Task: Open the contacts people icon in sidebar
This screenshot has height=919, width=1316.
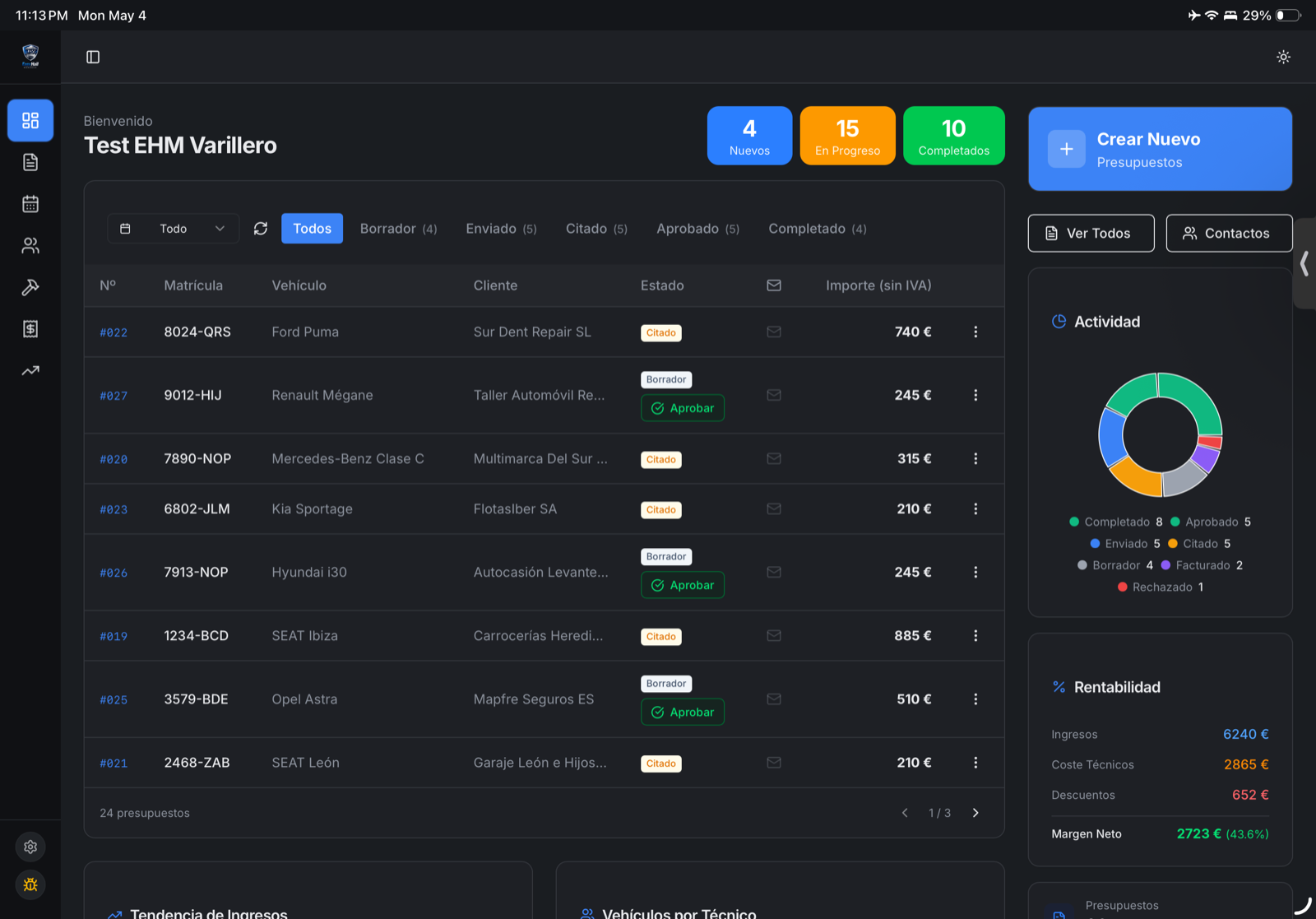Action: pos(30,245)
